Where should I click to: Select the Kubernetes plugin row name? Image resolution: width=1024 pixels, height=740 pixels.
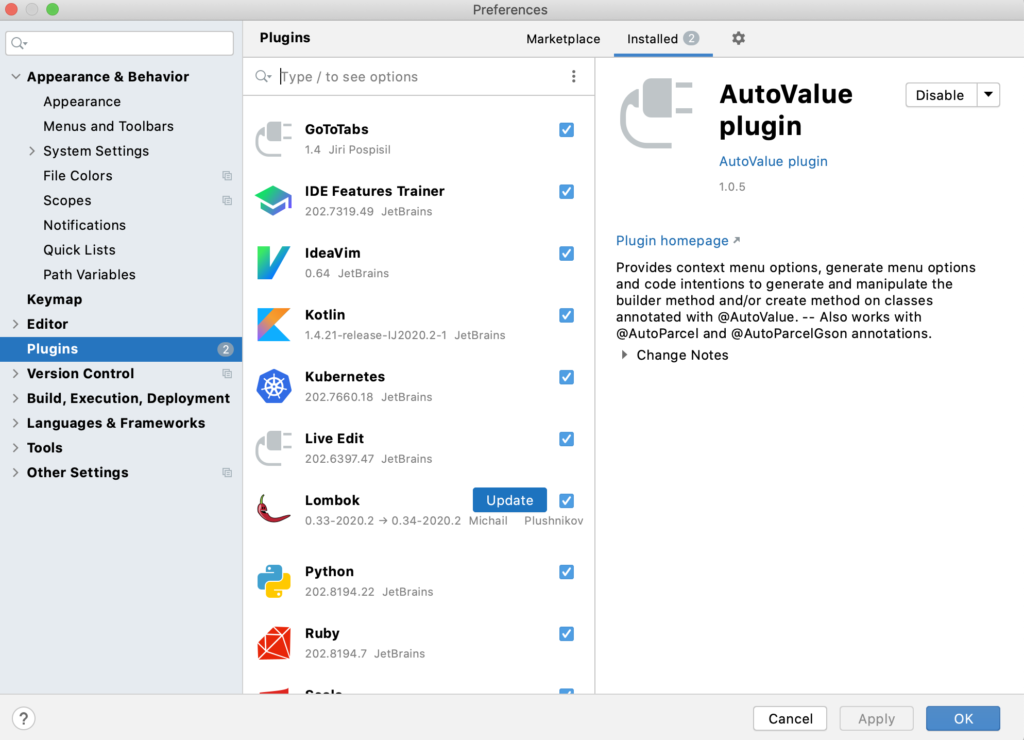click(x=345, y=377)
